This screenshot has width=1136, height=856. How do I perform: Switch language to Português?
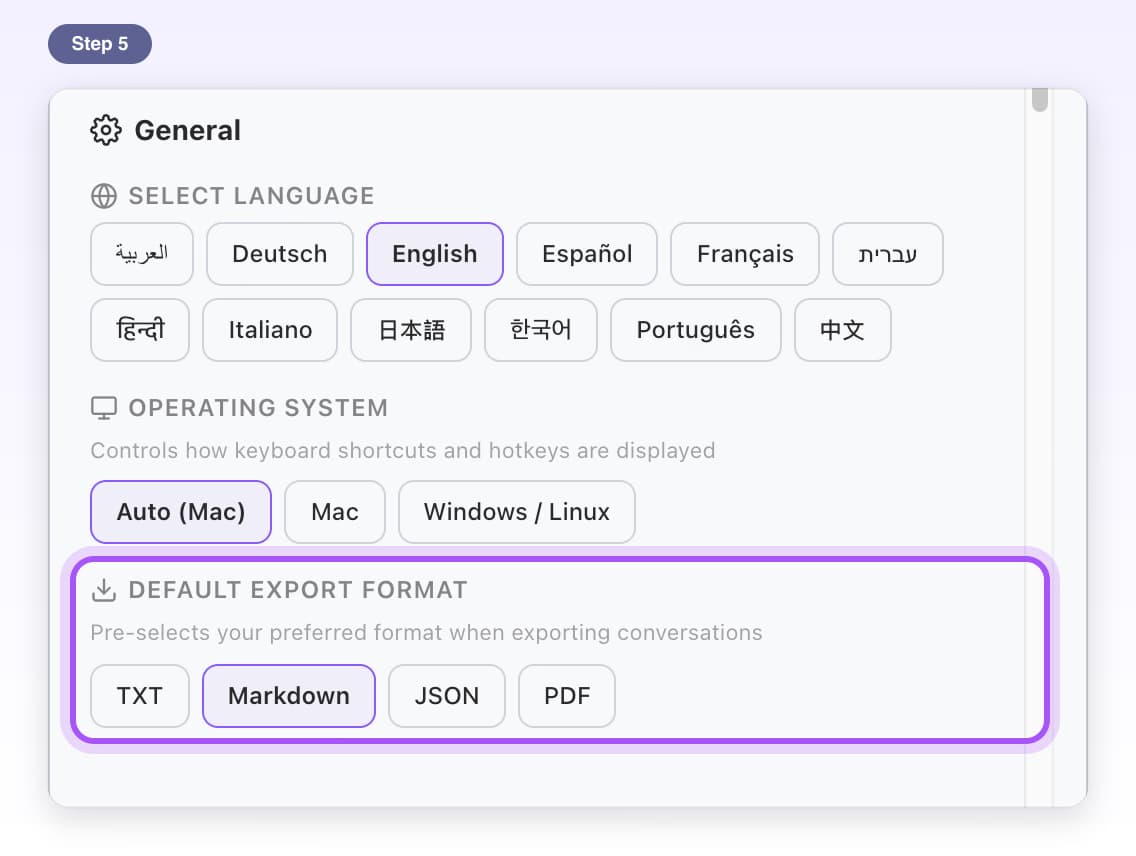point(696,330)
